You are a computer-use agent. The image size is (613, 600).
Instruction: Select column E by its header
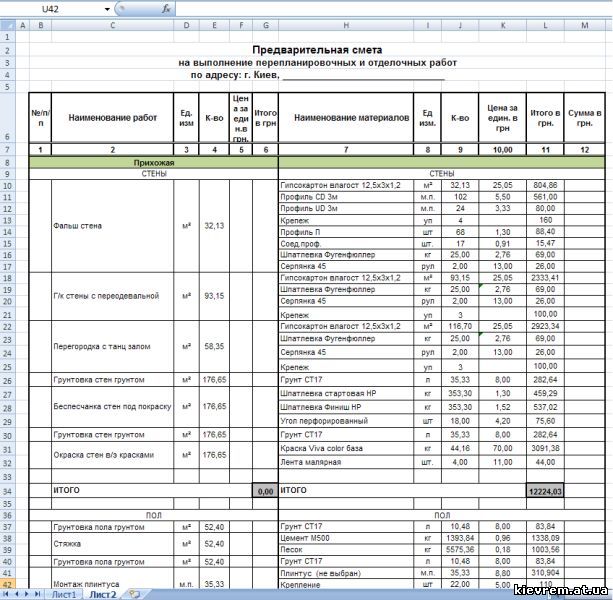click(214, 25)
